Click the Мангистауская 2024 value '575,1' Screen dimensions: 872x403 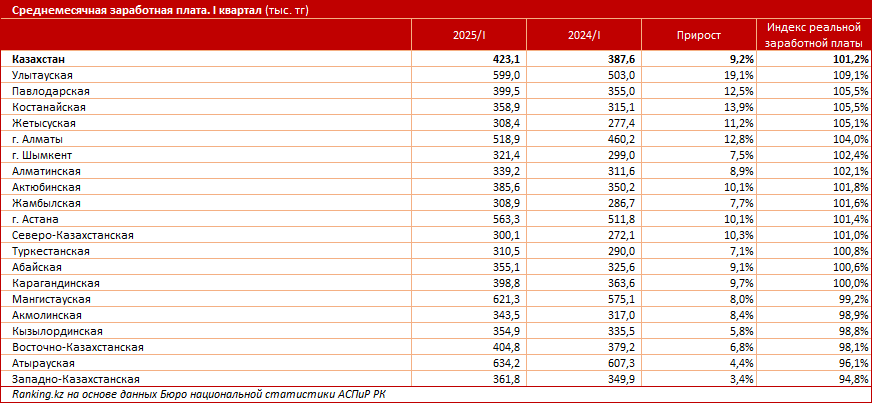(623, 299)
